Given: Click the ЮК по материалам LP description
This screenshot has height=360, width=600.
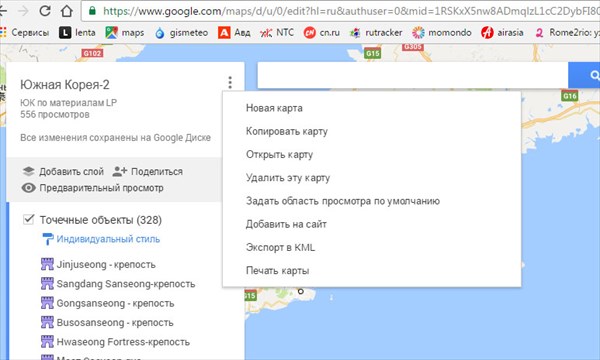Looking at the screenshot, I should [68, 103].
